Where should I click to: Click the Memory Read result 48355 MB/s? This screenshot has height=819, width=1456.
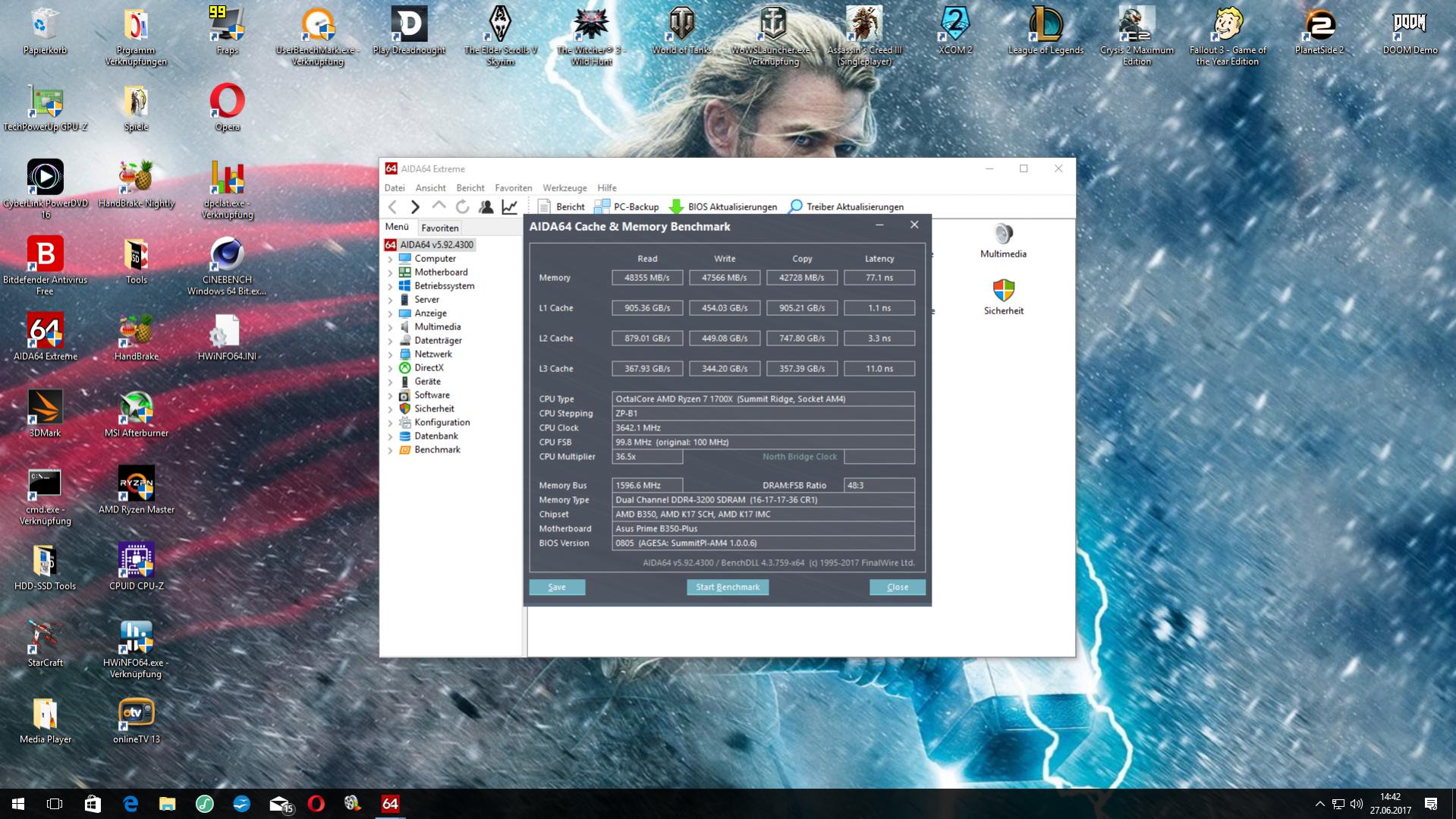pyautogui.click(x=647, y=278)
